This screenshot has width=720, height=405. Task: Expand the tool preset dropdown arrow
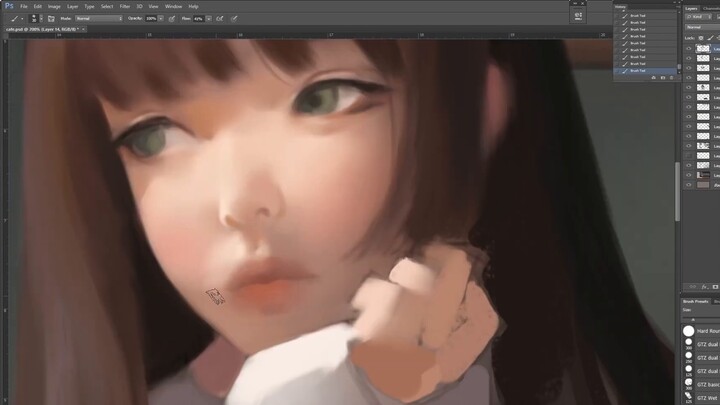click(22, 19)
